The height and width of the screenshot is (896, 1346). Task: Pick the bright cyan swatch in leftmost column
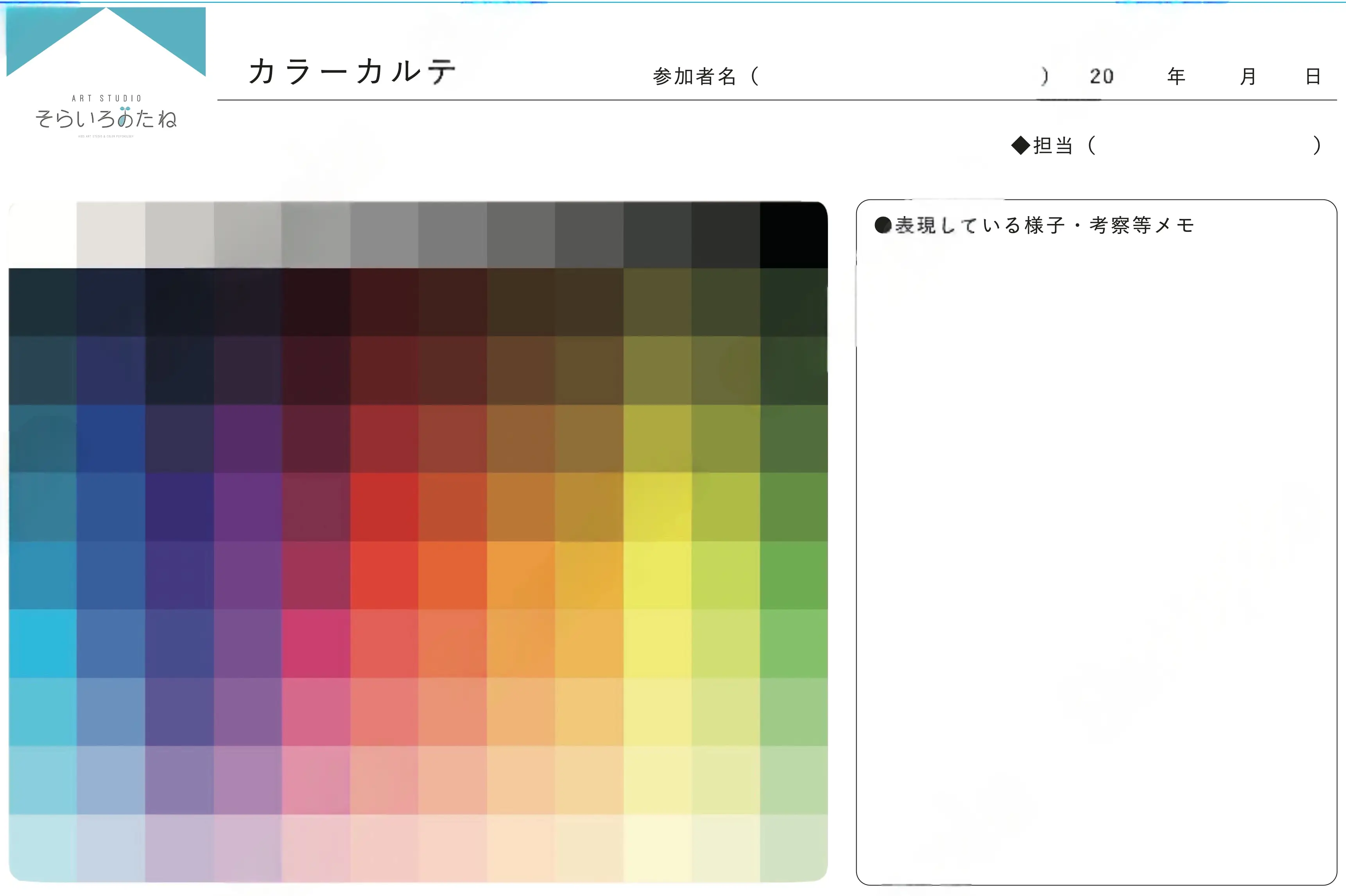click(42, 643)
